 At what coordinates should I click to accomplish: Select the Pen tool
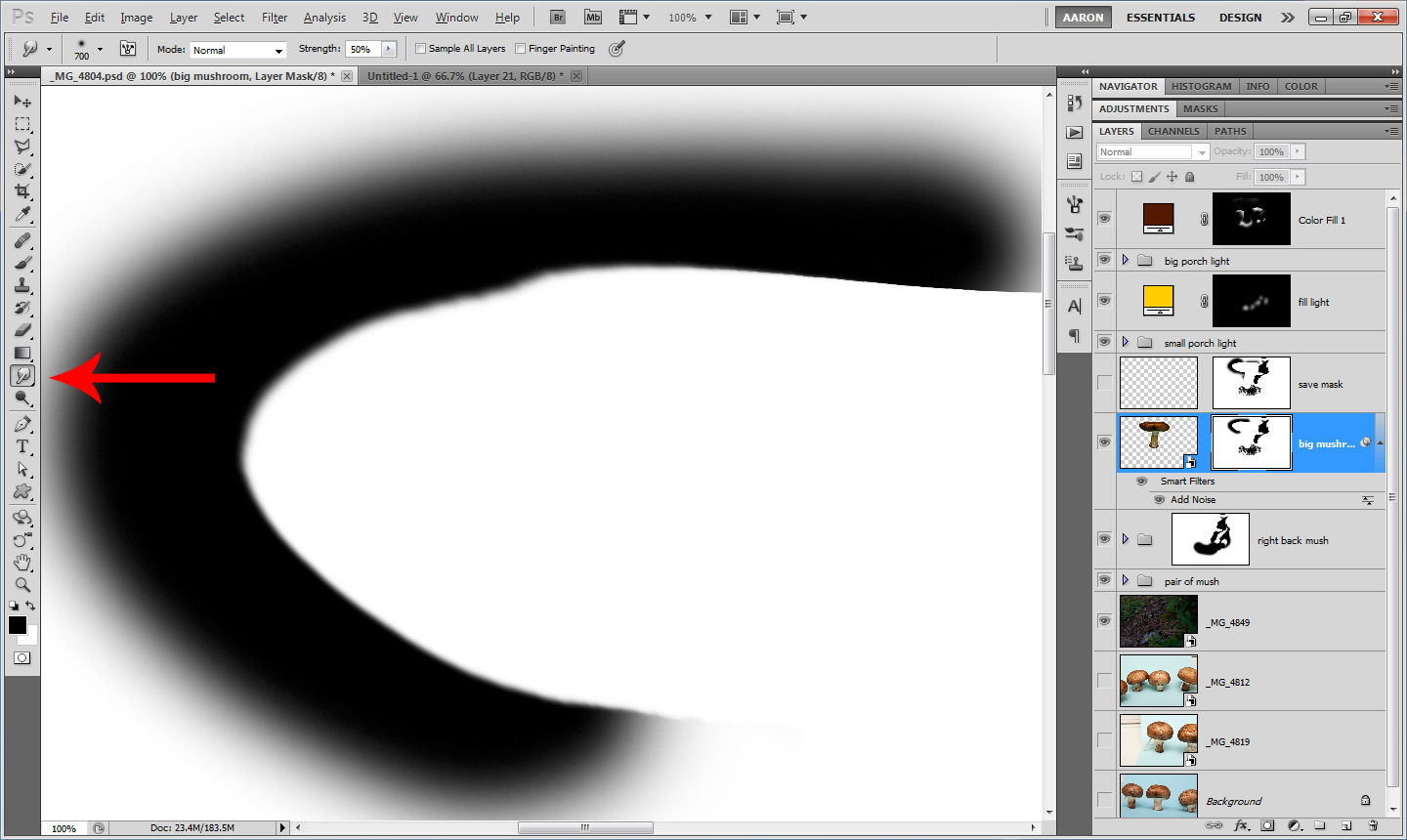point(22,424)
